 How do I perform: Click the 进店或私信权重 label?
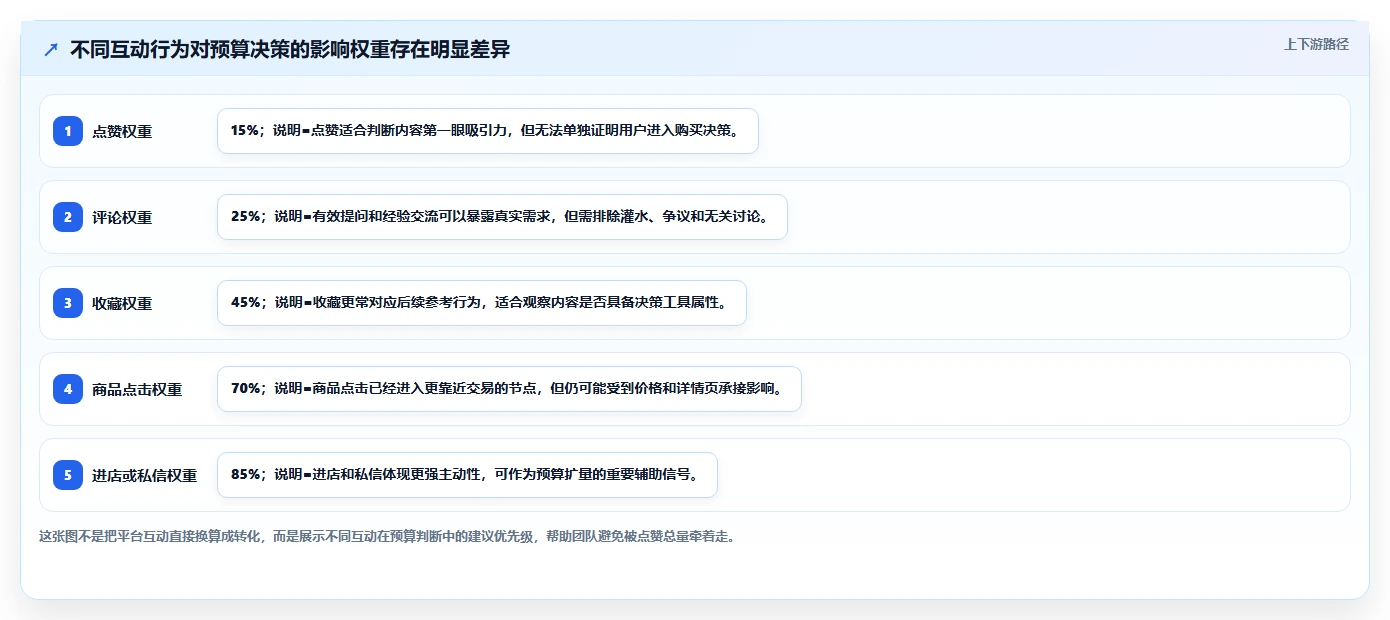(x=144, y=475)
